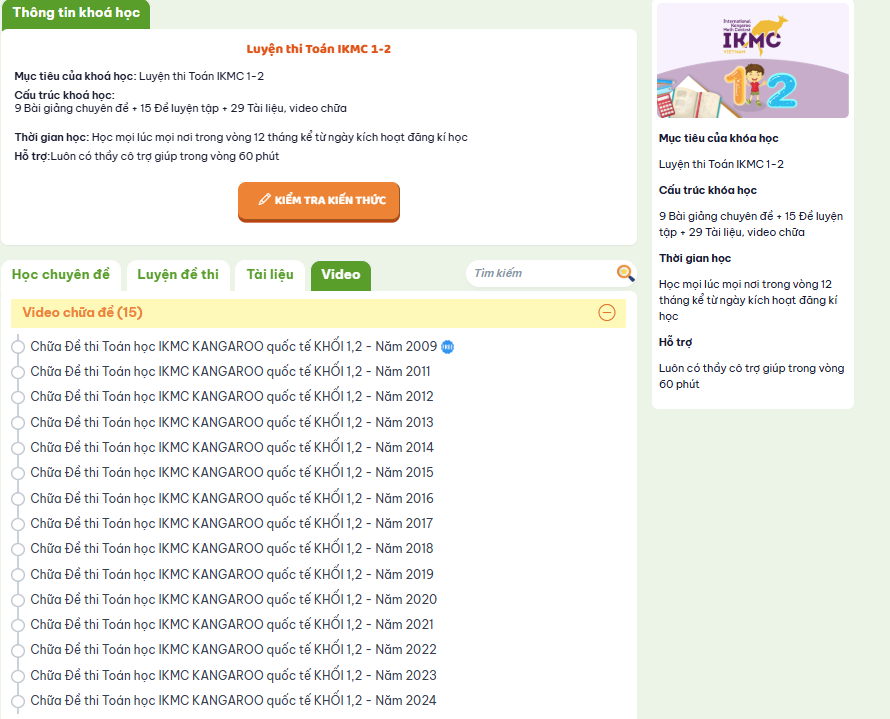The image size is (890, 719).
Task: Open the Năm 2015 exam video
Action: [x=232, y=472]
